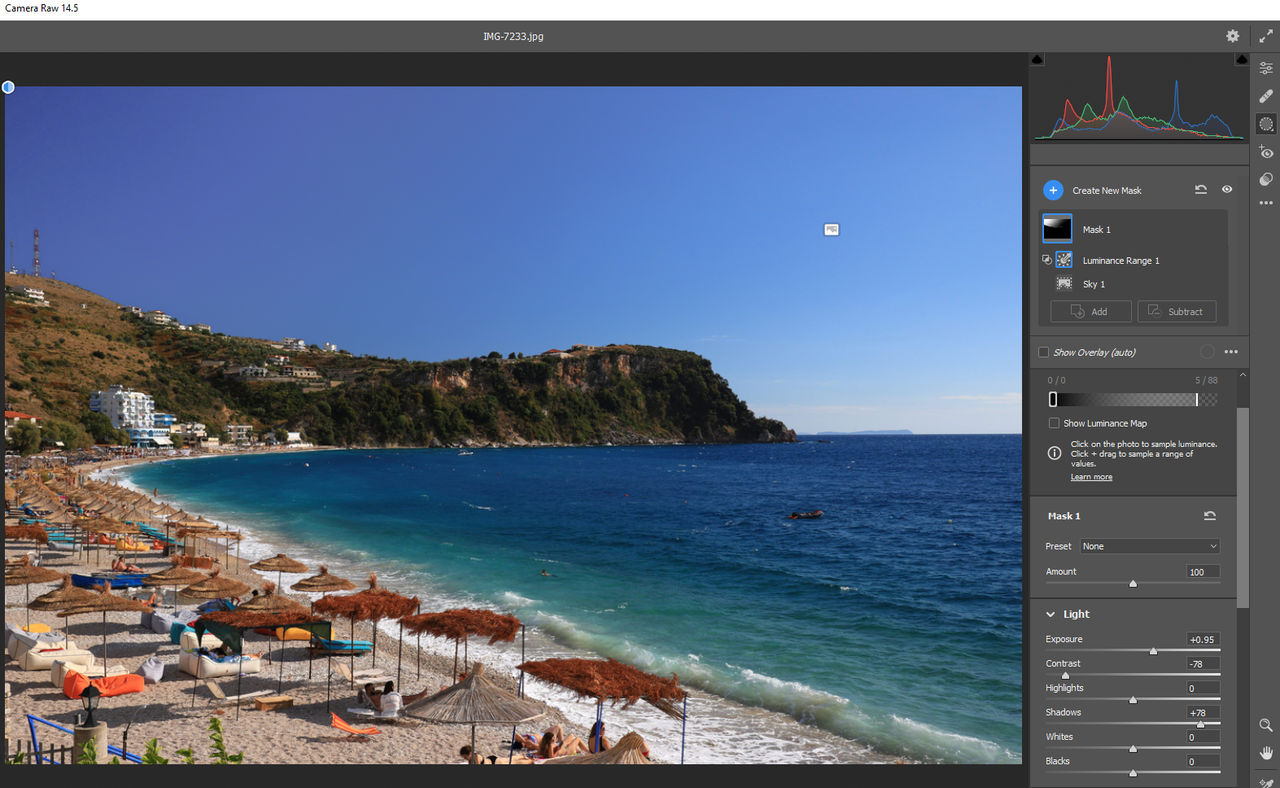
Task: Toggle full screen mode arrows icon
Action: point(1265,36)
